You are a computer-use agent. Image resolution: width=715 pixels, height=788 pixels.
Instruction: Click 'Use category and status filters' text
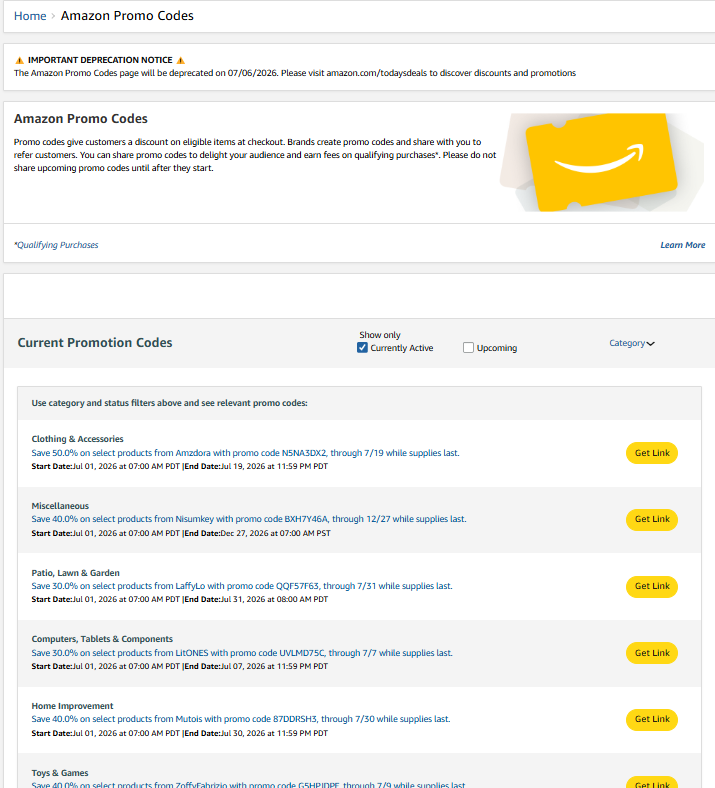pyautogui.click(x=169, y=403)
